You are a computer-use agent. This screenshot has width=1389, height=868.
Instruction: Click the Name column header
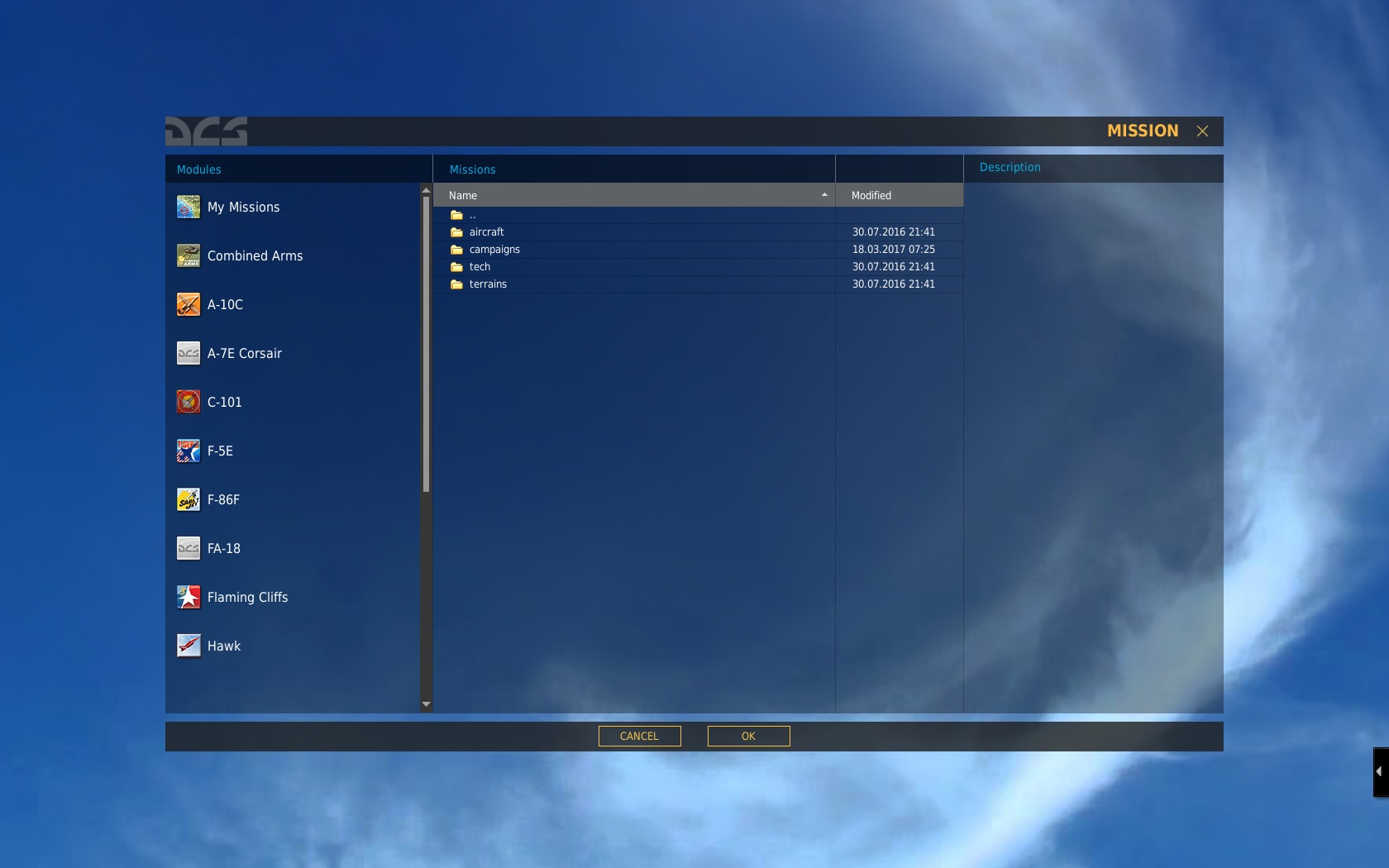[634, 195]
